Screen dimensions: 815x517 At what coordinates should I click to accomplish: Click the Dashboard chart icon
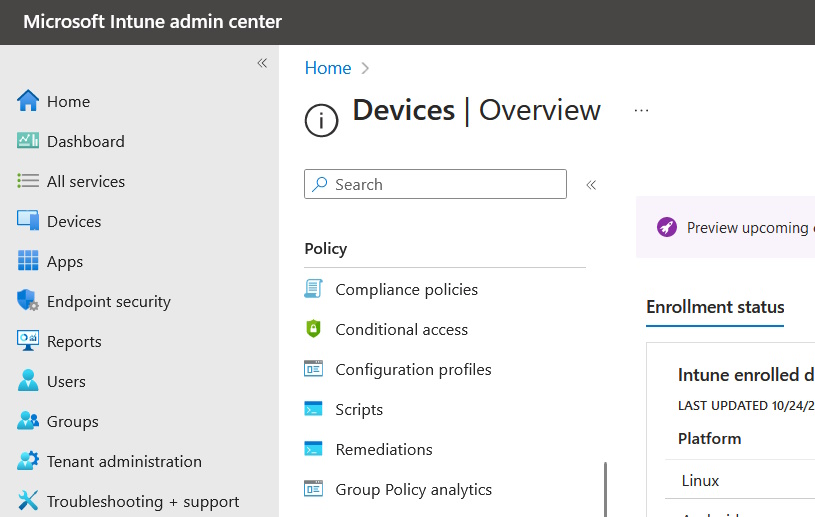pos(28,141)
